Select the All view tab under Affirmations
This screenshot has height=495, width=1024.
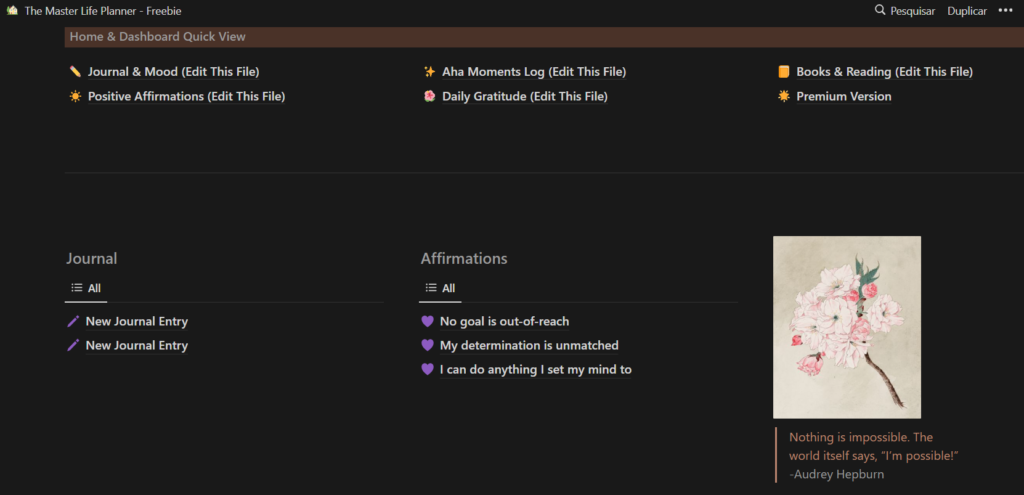[440, 288]
